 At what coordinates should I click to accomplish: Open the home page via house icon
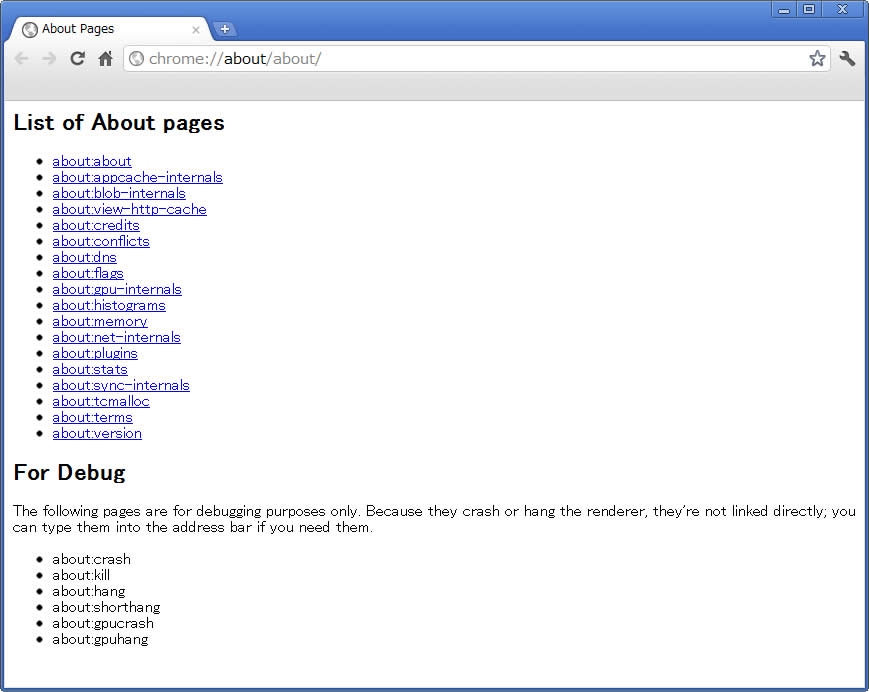tap(105, 58)
